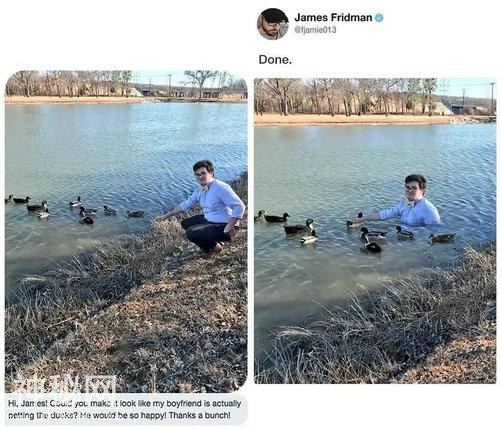Viewport: 501px width, 428px height.
Task: Open the @fjamie013 handle link
Action: point(315,30)
